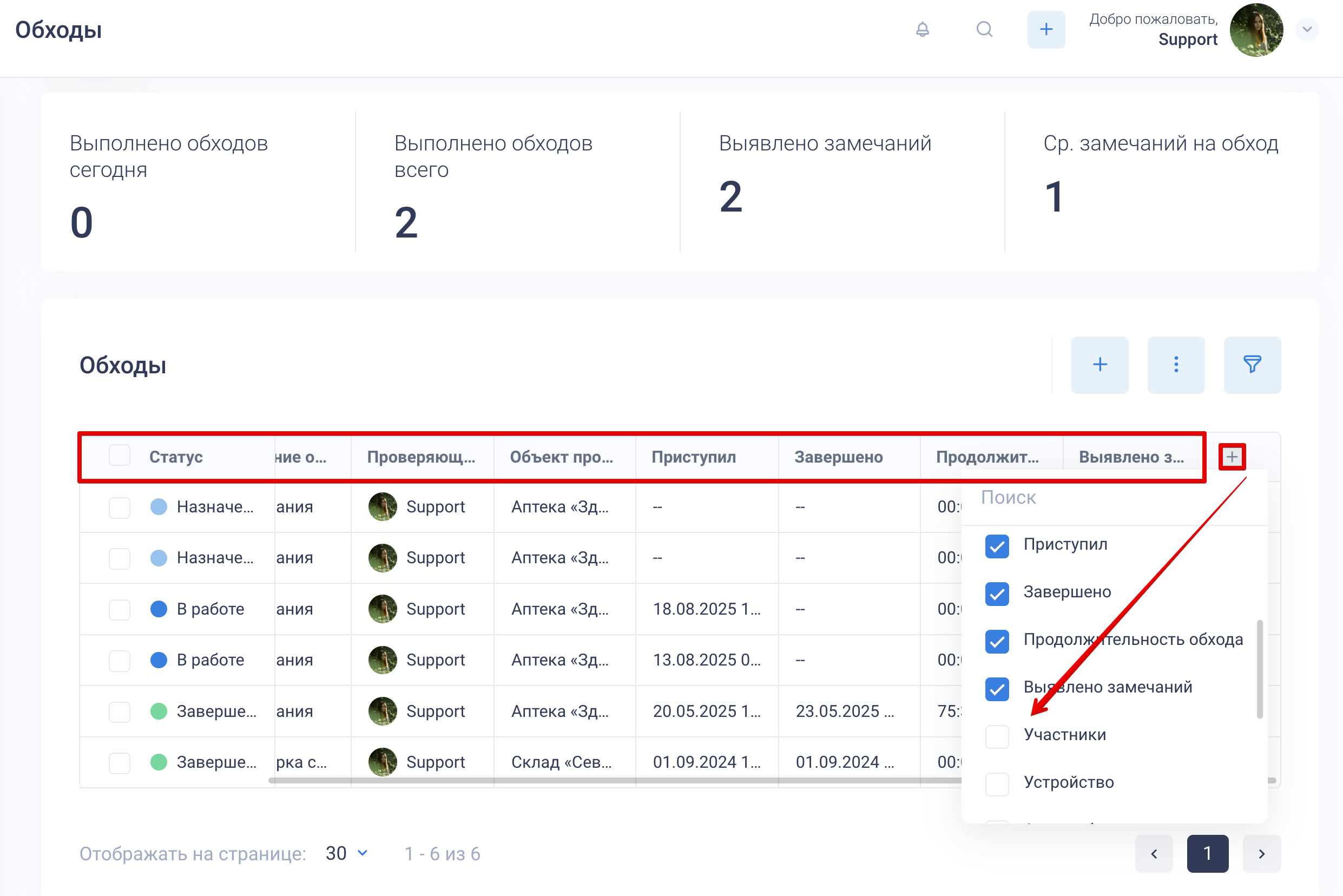Check the Устройство column checkbox
This screenshot has width=1343, height=896.
pyautogui.click(x=996, y=783)
